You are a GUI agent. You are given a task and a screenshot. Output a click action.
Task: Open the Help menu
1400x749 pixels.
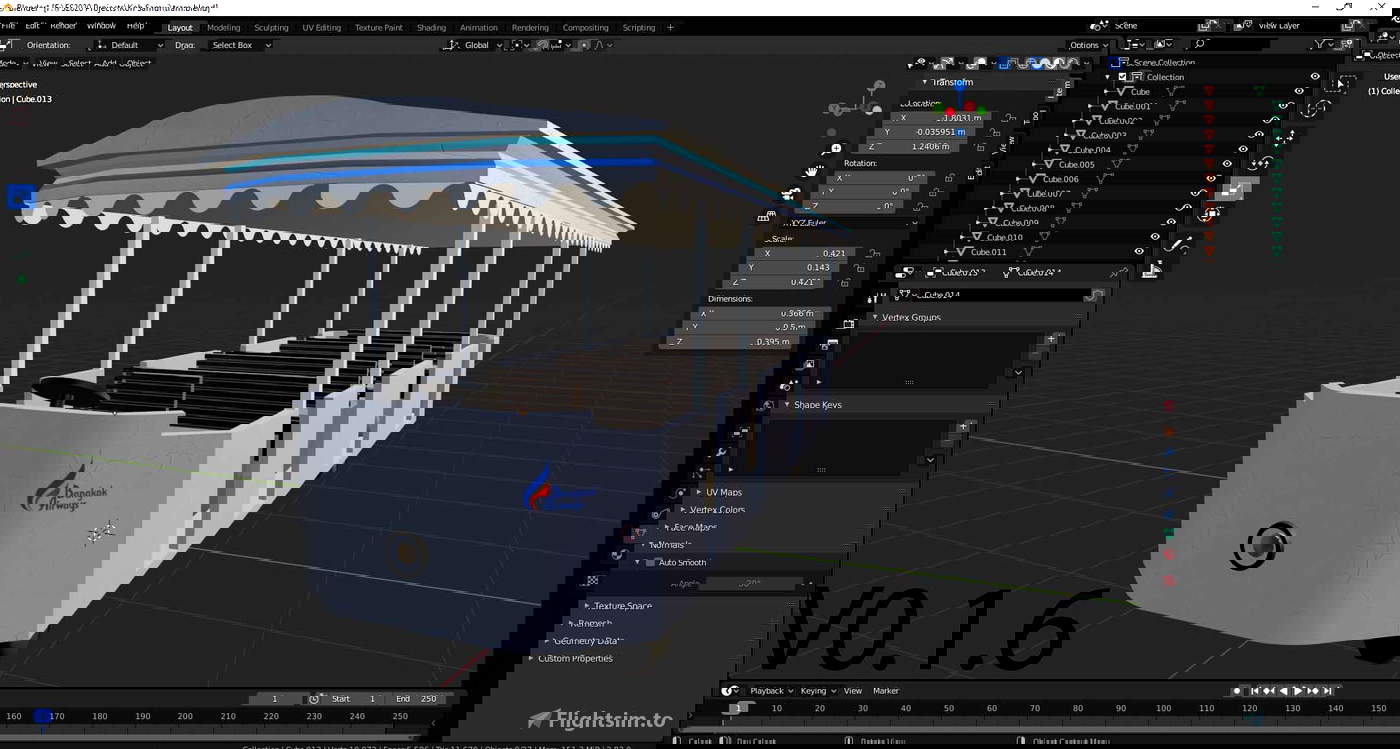135,26
